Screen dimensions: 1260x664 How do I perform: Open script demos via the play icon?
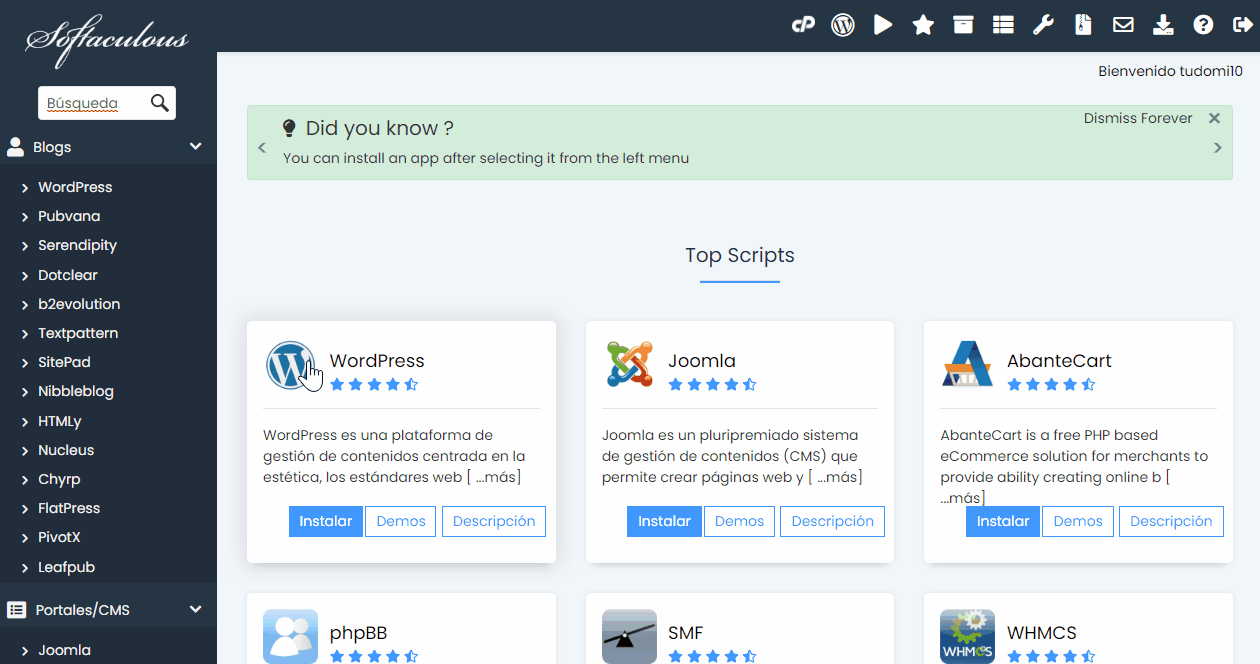click(883, 25)
